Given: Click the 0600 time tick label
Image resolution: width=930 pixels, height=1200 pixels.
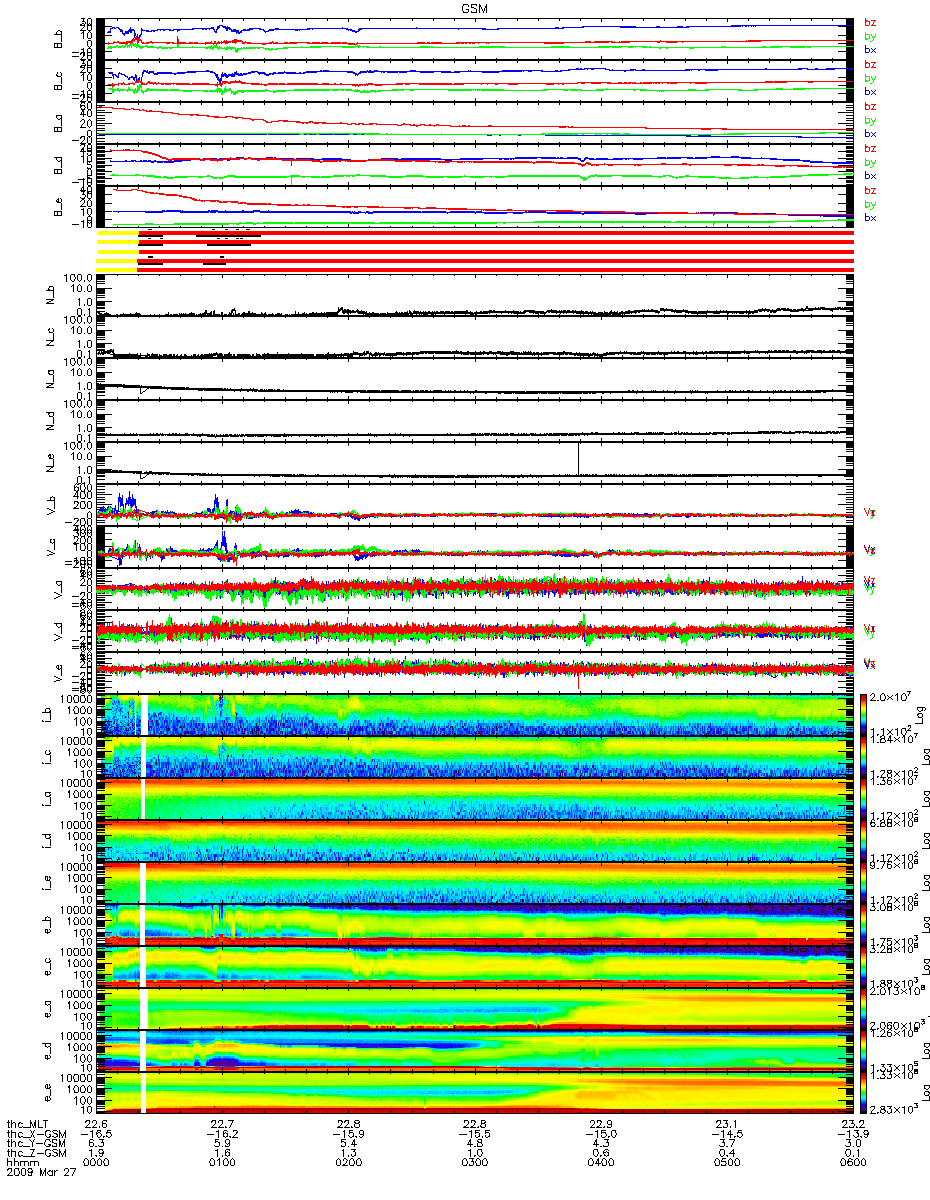Looking at the screenshot, I should click(x=853, y=1161).
